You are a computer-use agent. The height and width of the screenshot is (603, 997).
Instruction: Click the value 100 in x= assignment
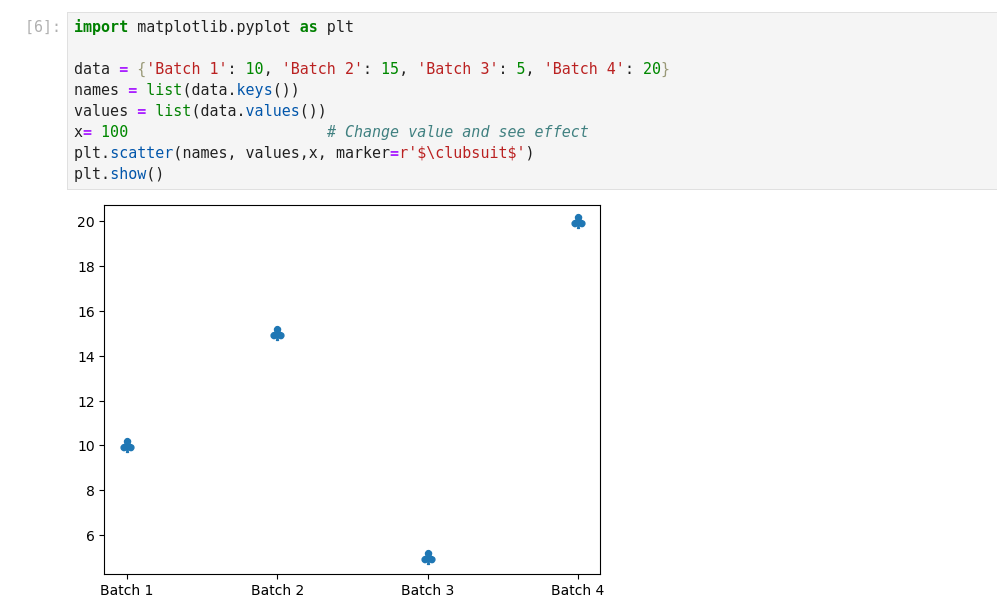pyautogui.click(x=114, y=132)
